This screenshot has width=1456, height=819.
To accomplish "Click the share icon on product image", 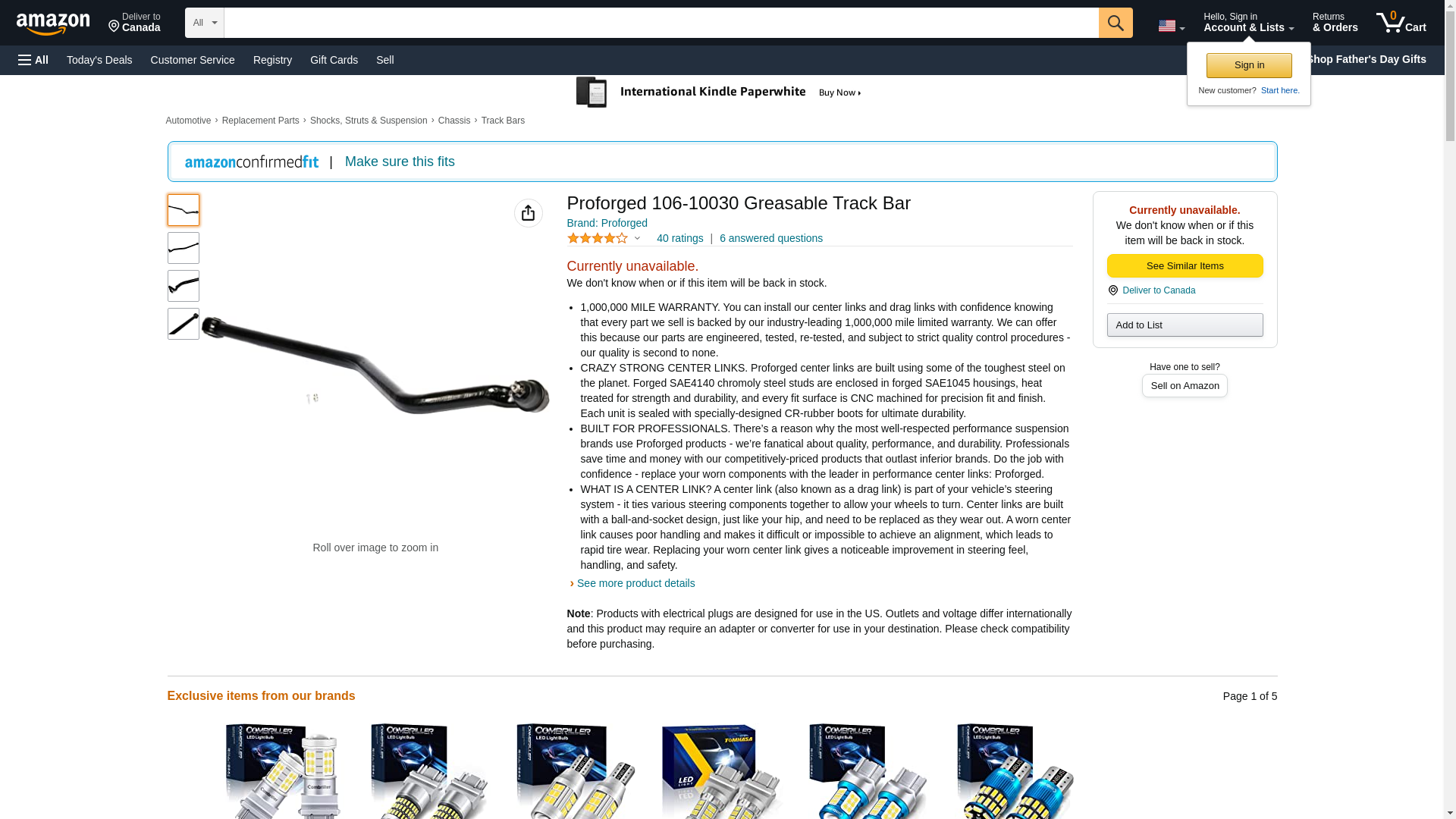I will (529, 213).
